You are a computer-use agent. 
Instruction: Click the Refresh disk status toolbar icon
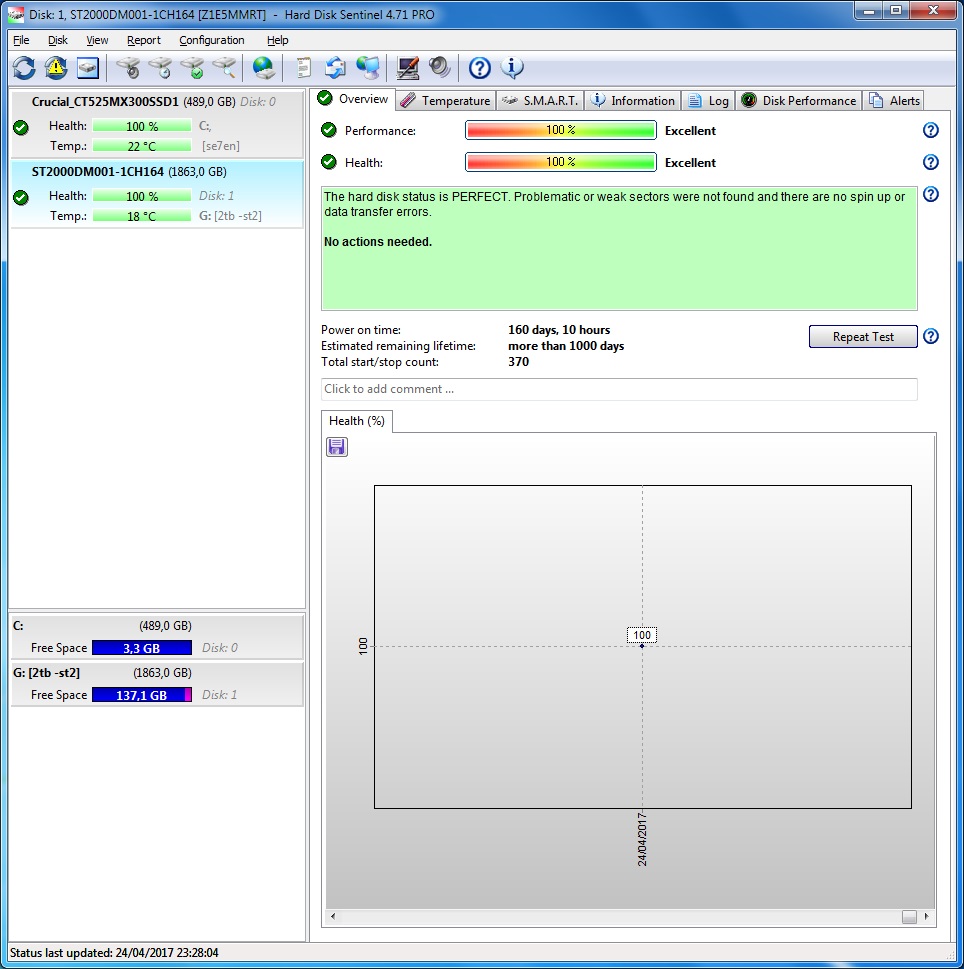pos(24,68)
